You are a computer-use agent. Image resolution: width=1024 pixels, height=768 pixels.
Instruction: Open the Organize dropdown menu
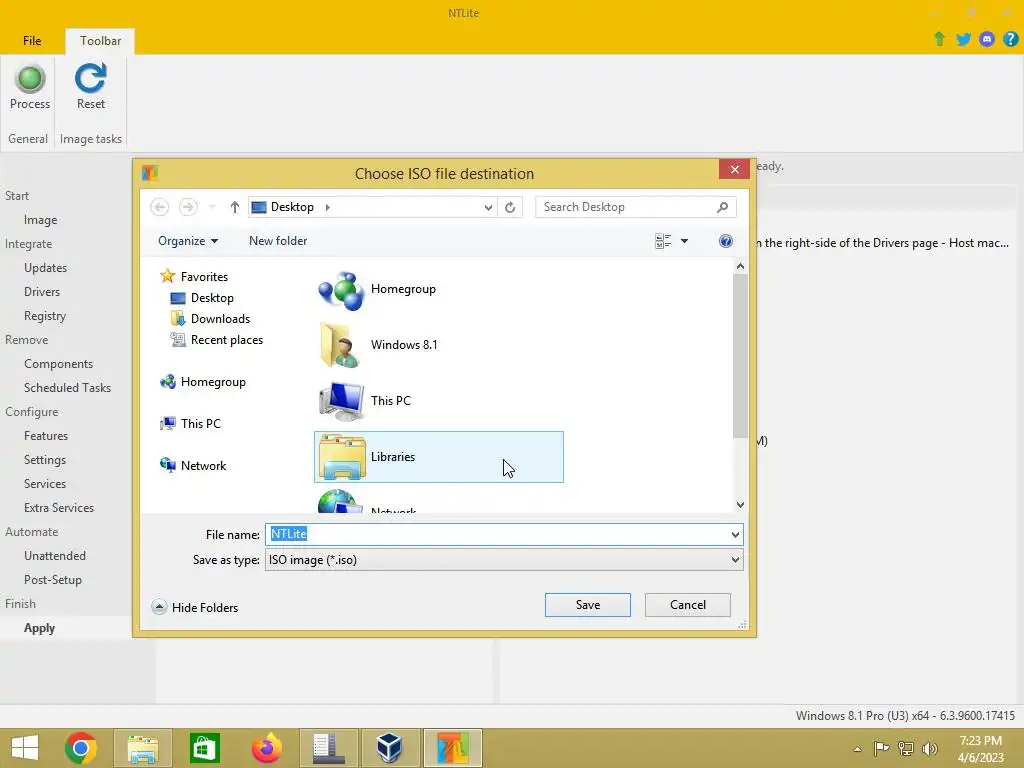188,241
